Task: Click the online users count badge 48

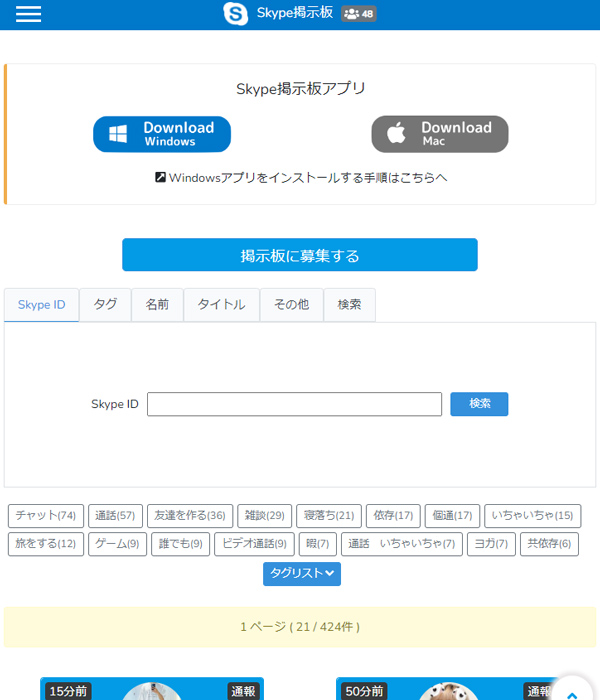Action: 358,14
